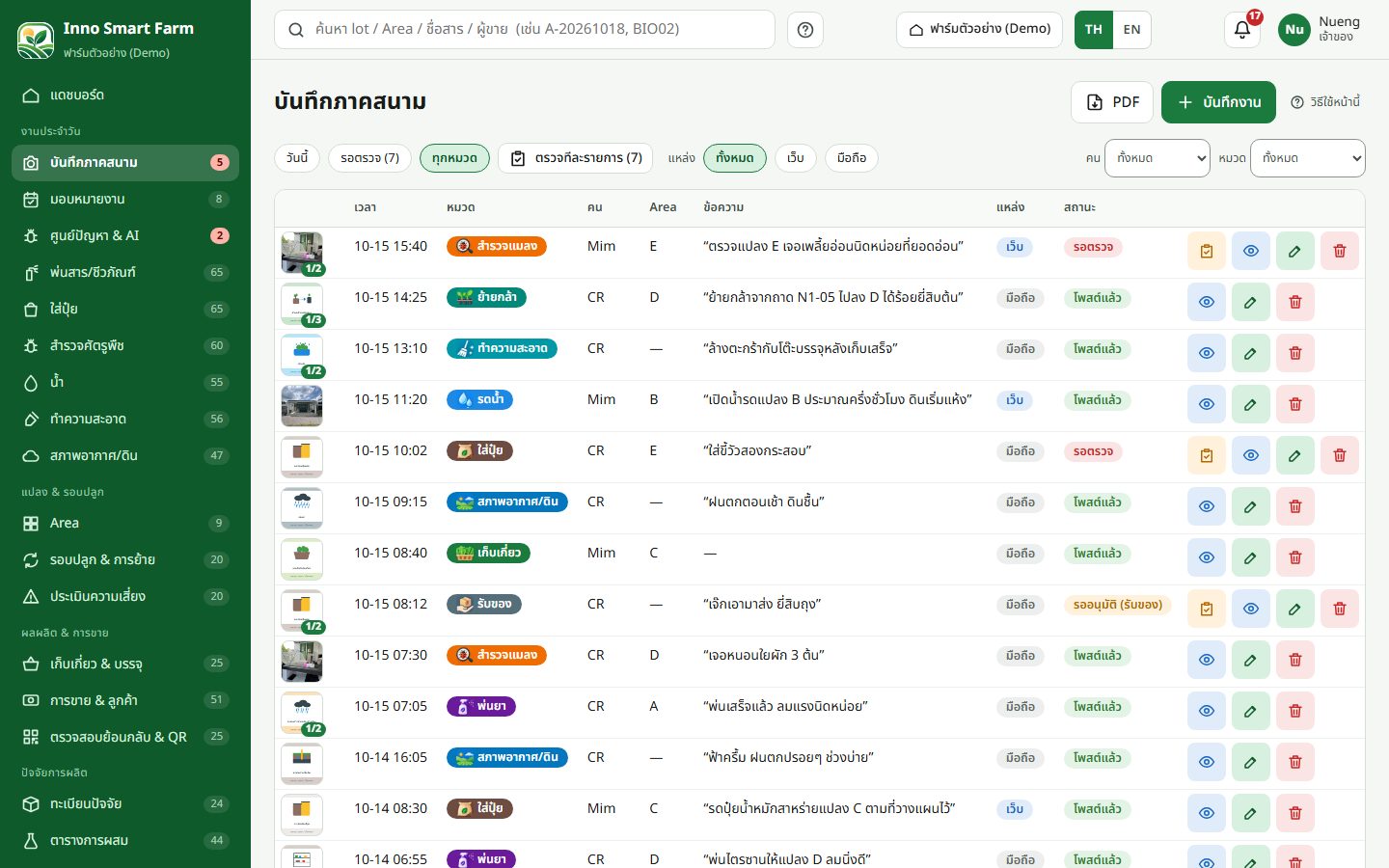The height and width of the screenshot is (868, 1389).
Task: Open the วิธีใช้หน้านี้ help link
Action: (1325, 102)
